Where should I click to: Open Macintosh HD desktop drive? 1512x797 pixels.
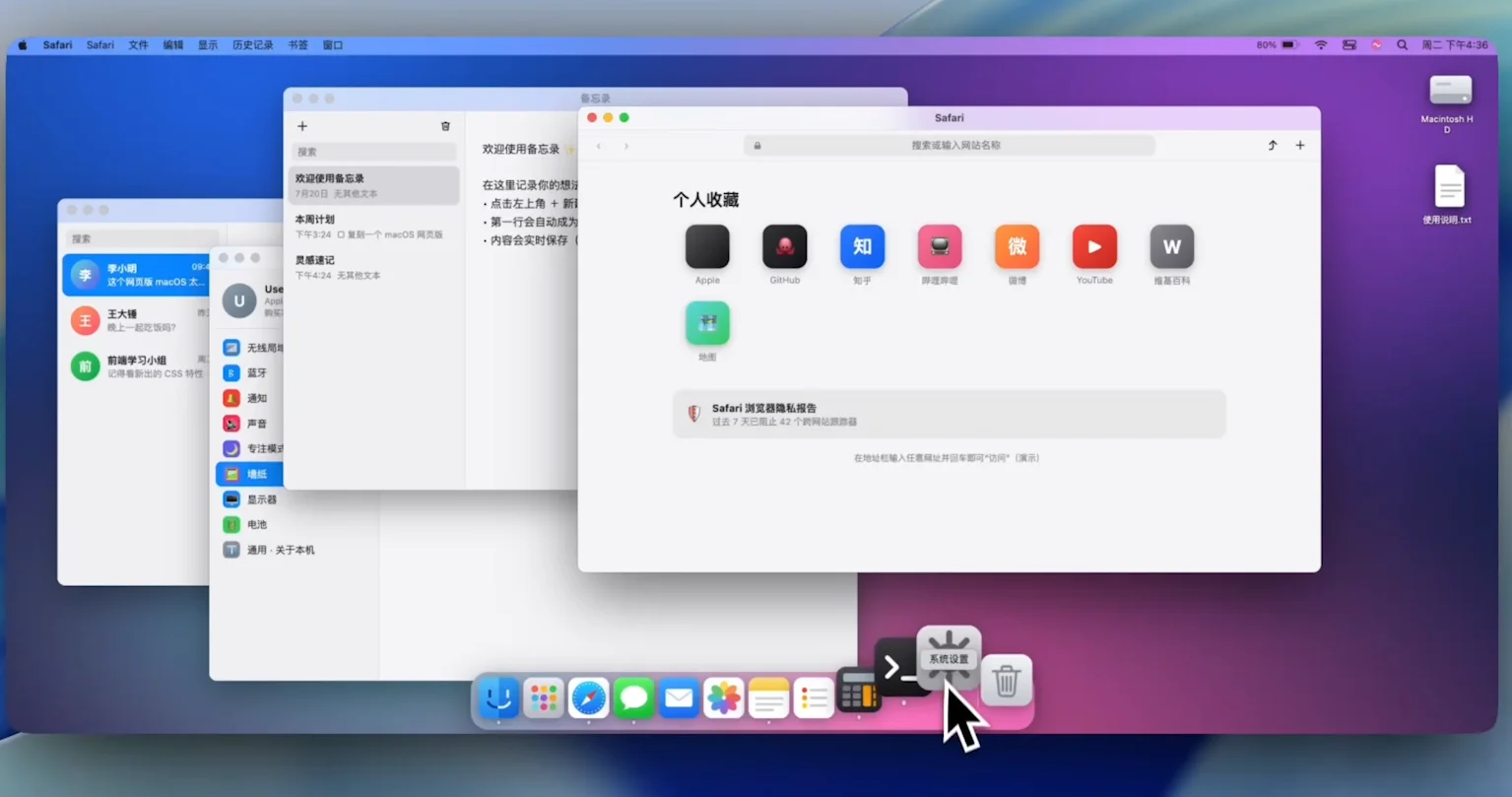click(1450, 92)
